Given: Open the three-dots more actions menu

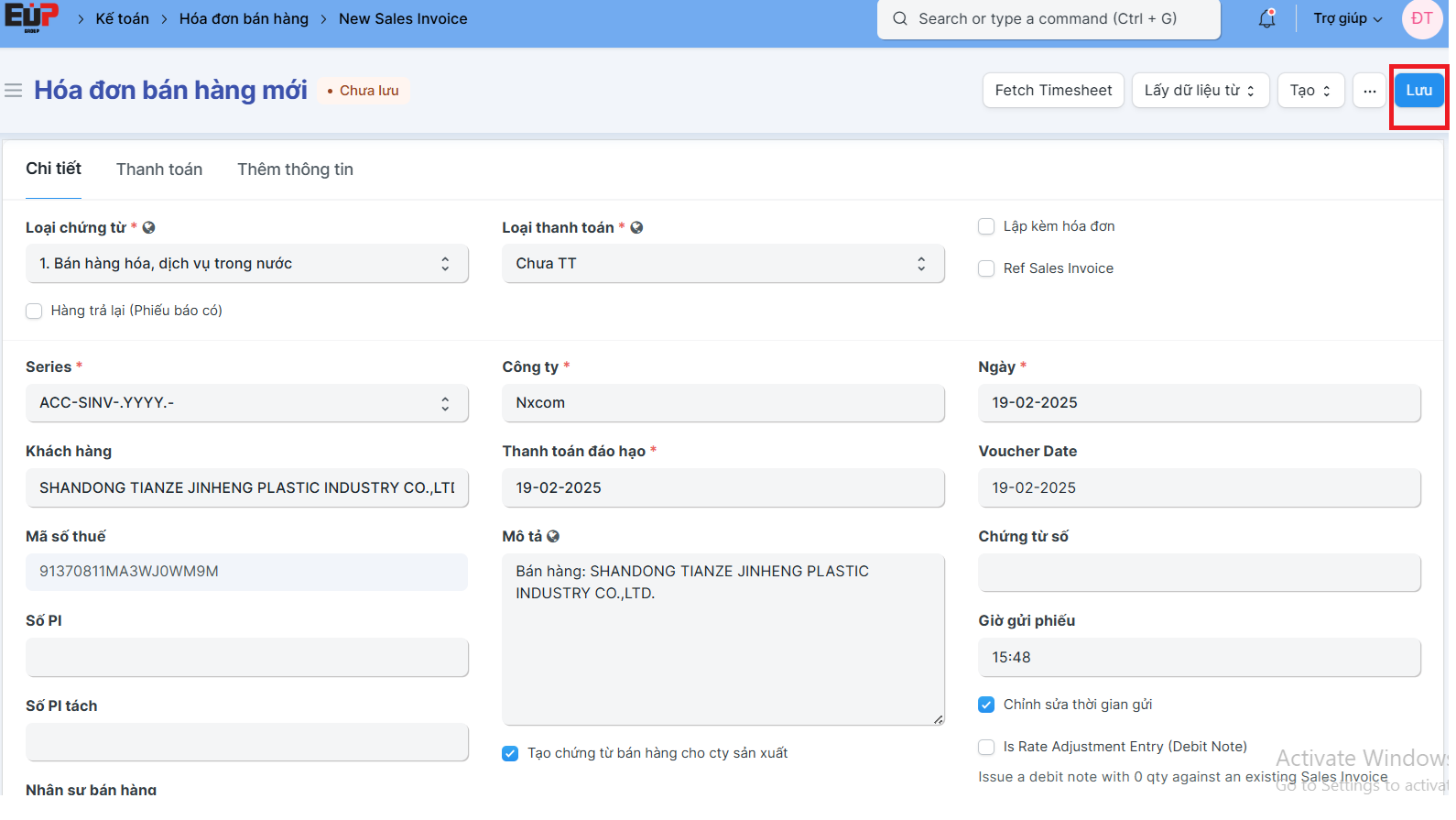Looking at the screenshot, I should [1369, 91].
